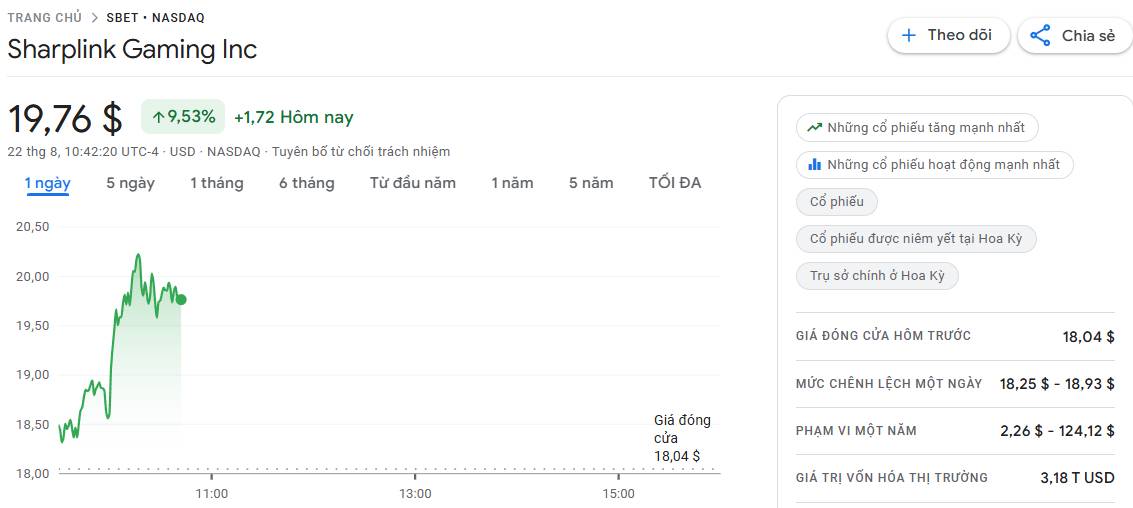The image size is (1133, 508).
Task: Switch to the 5 ngày chart tab
Action: 131,183
